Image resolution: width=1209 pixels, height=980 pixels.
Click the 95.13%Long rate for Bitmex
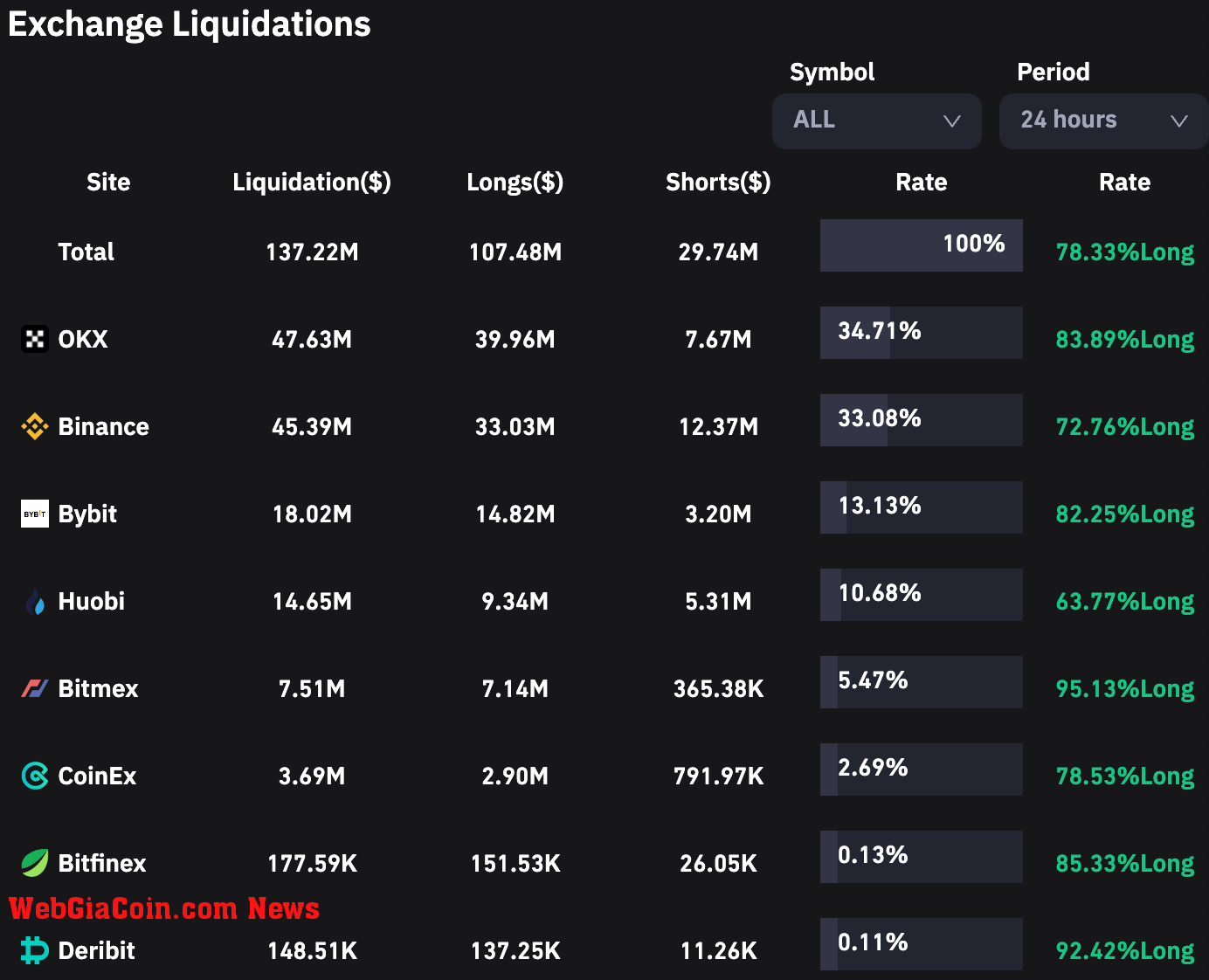tap(1125, 689)
